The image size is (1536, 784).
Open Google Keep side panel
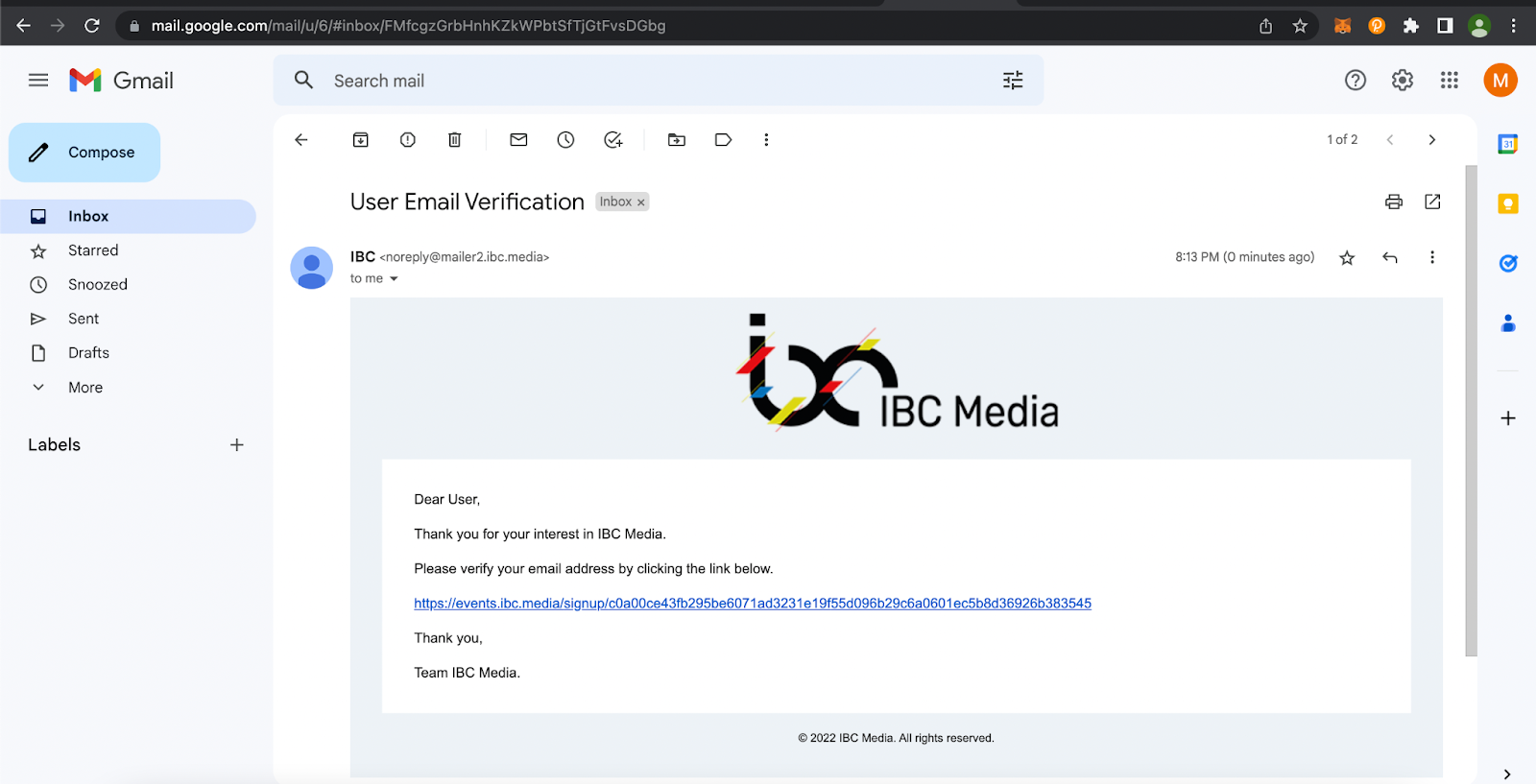pyautogui.click(x=1508, y=203)
